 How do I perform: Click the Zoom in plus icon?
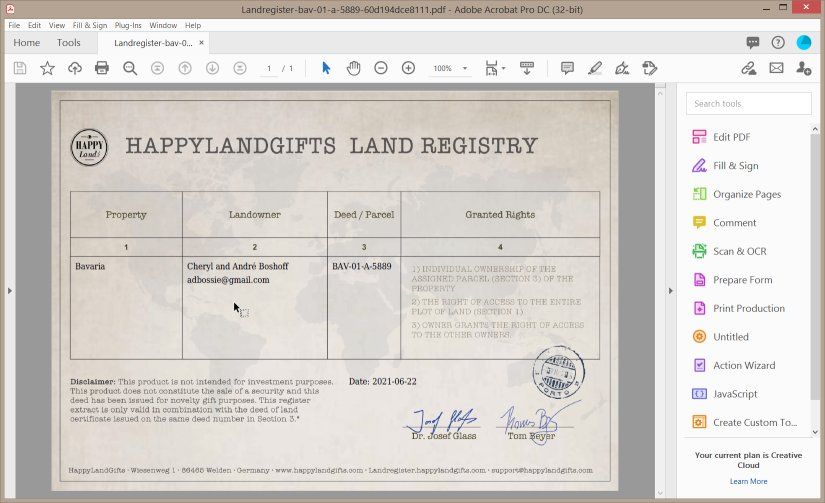tap(408, 68)
